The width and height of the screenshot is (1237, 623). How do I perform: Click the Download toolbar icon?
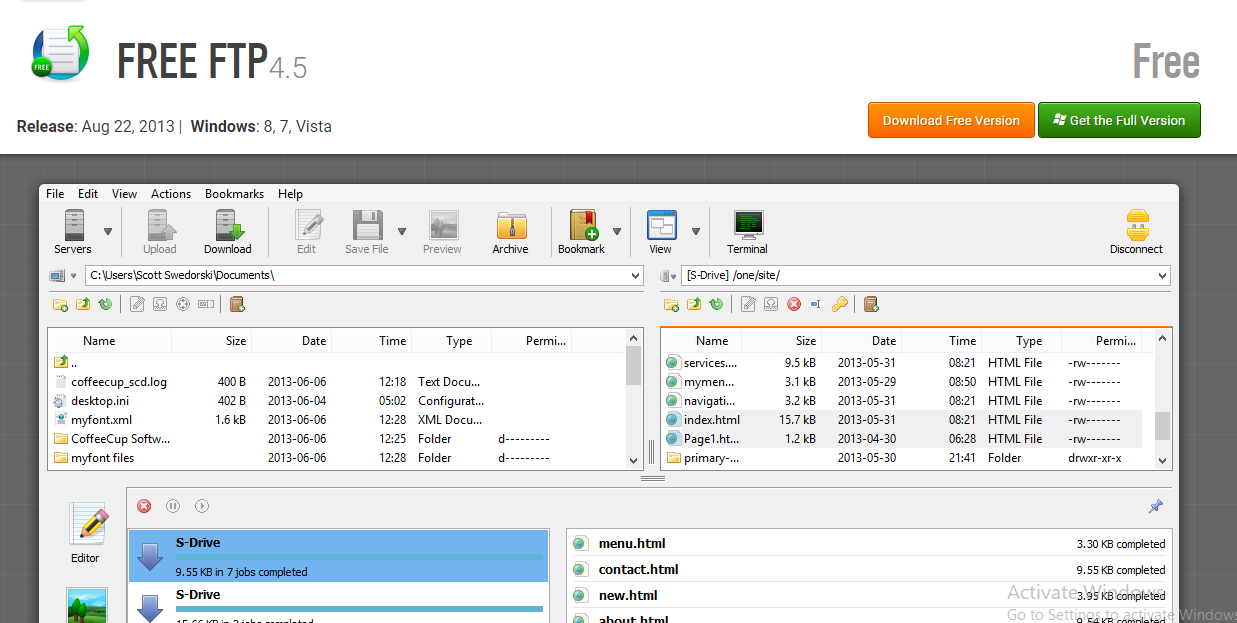[x=228, y=226]
